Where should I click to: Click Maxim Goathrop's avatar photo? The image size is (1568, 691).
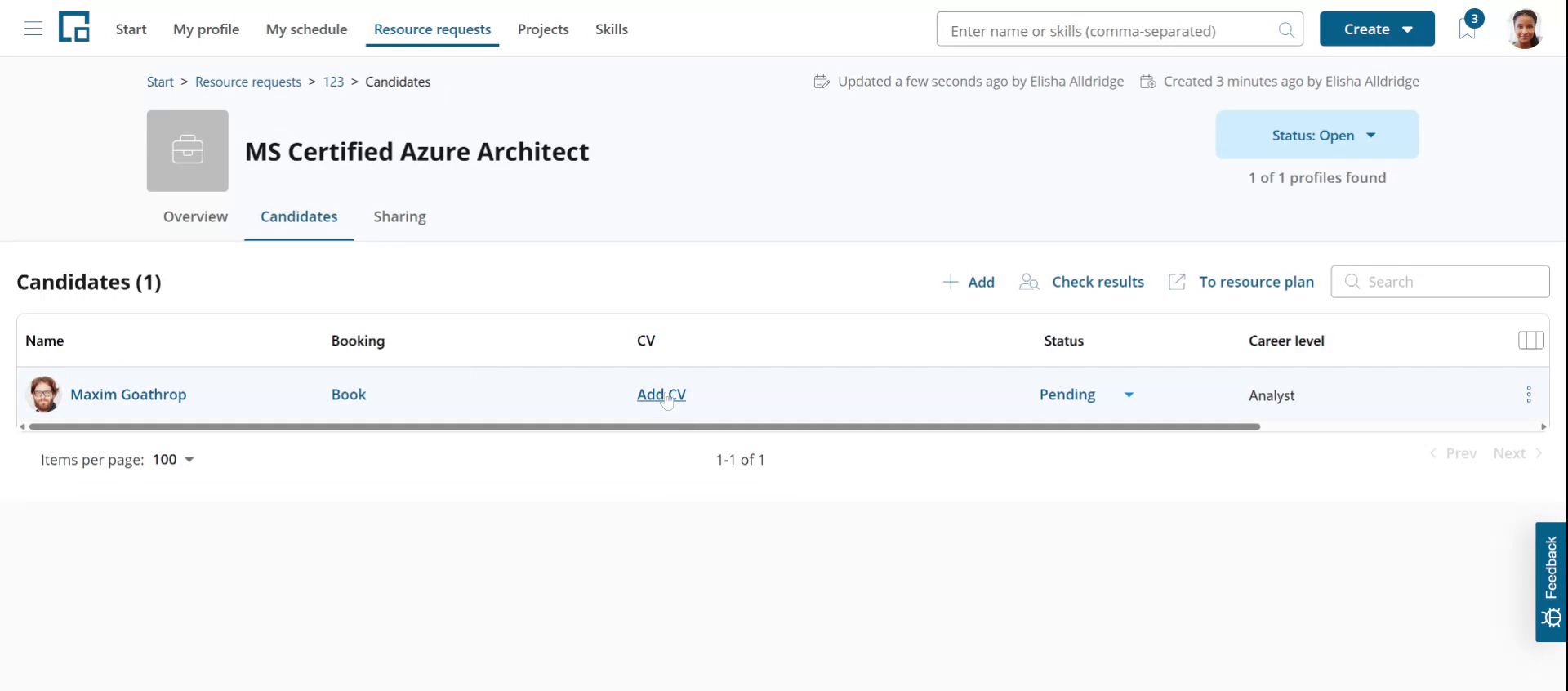44,395
